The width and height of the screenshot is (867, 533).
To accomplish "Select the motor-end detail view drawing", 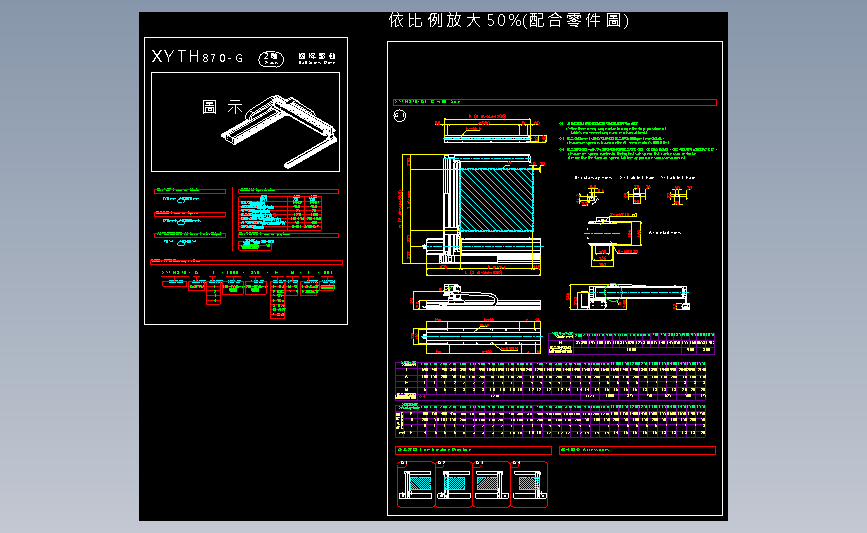I will point(613,240).
